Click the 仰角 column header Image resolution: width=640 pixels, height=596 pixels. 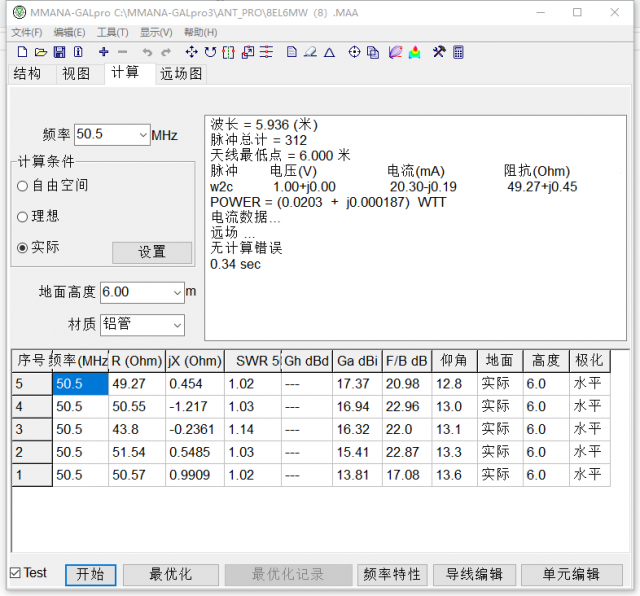[x=454, y=361]
